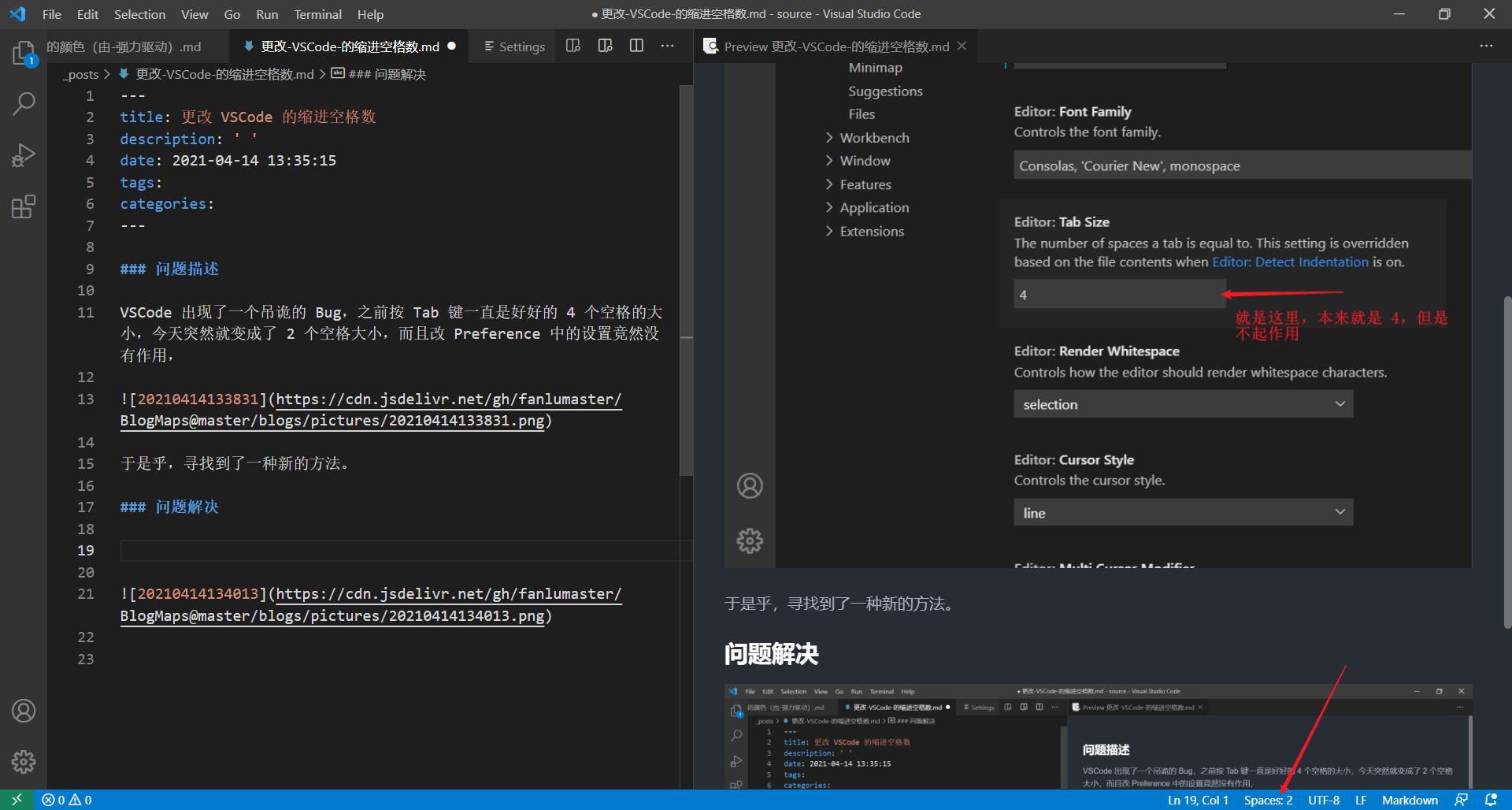1512x810 pixels.
Task: Click the VS Code screenshot under the preview 问题解决 heading
Action: coord(1098,737)
